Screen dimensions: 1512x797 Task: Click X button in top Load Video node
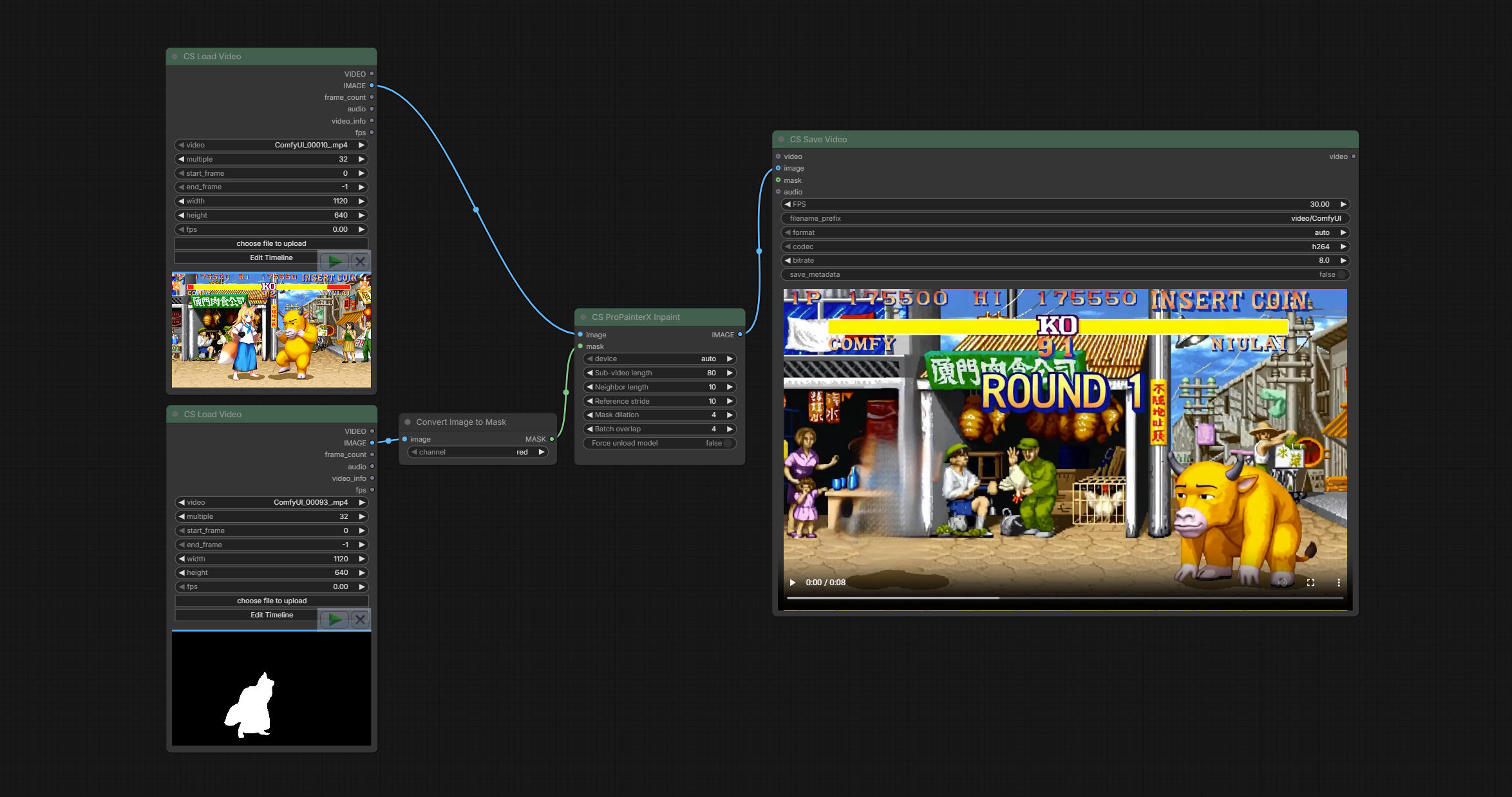360,261
